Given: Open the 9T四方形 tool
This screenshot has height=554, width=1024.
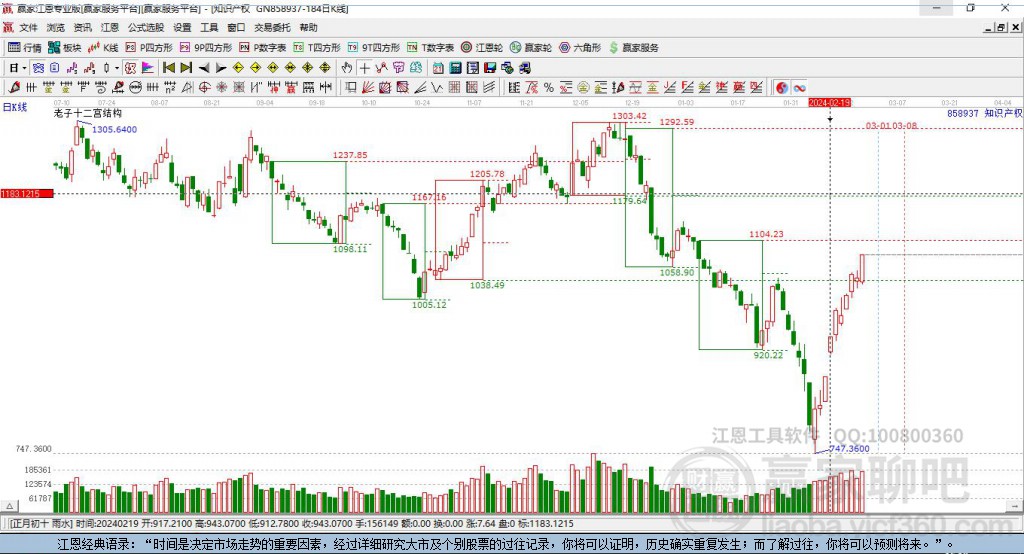Looking at the screenshot, I should [x=374, y=48].
